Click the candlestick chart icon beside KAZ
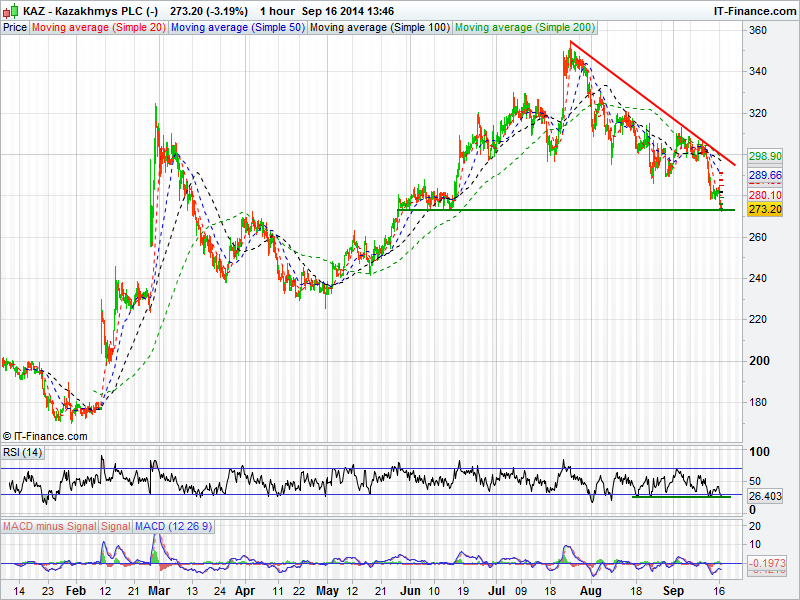 click(10, 11)
